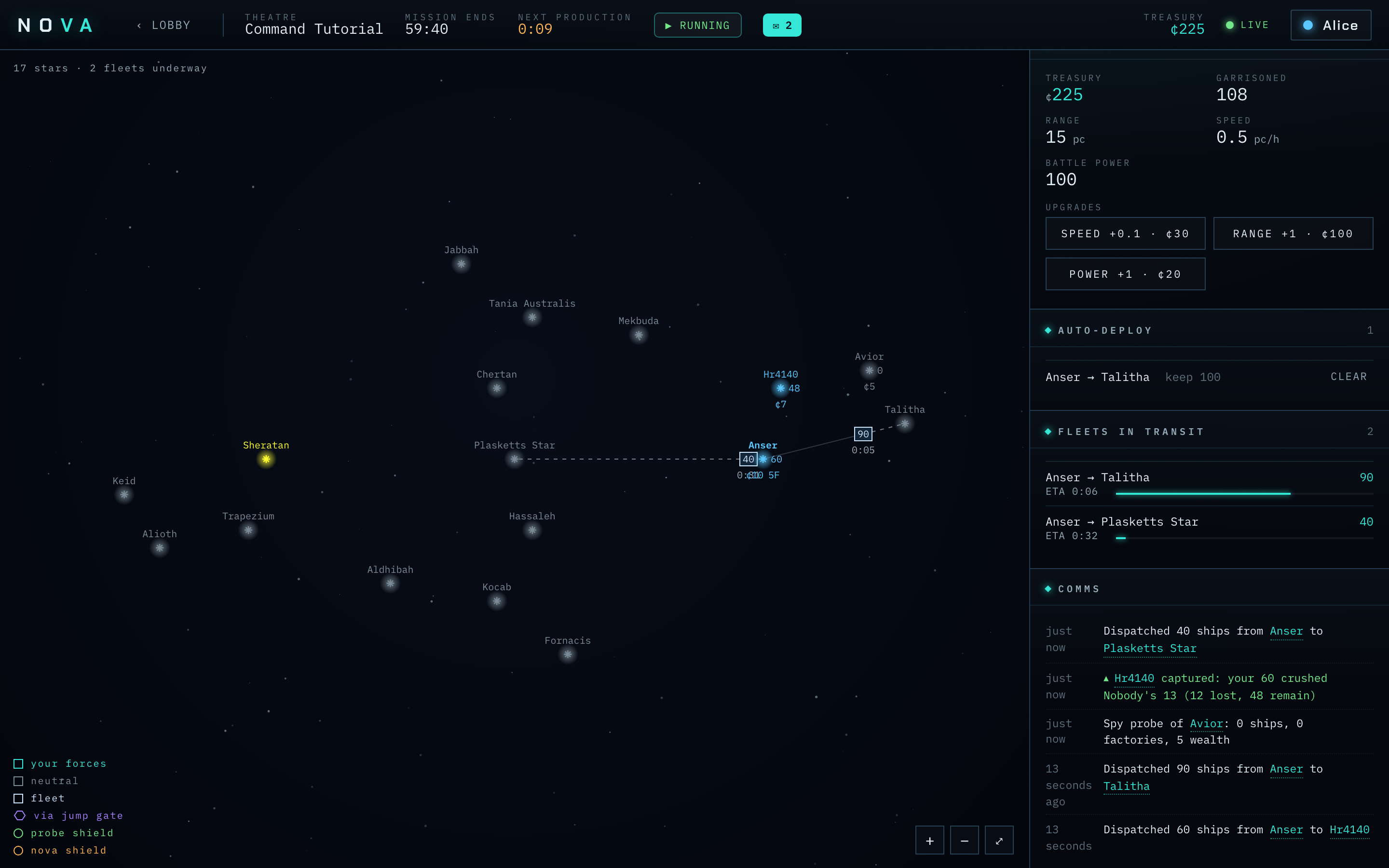1389x868 pixels.
Task: Collapse the Comms section header
Action: click(1209, 589)
